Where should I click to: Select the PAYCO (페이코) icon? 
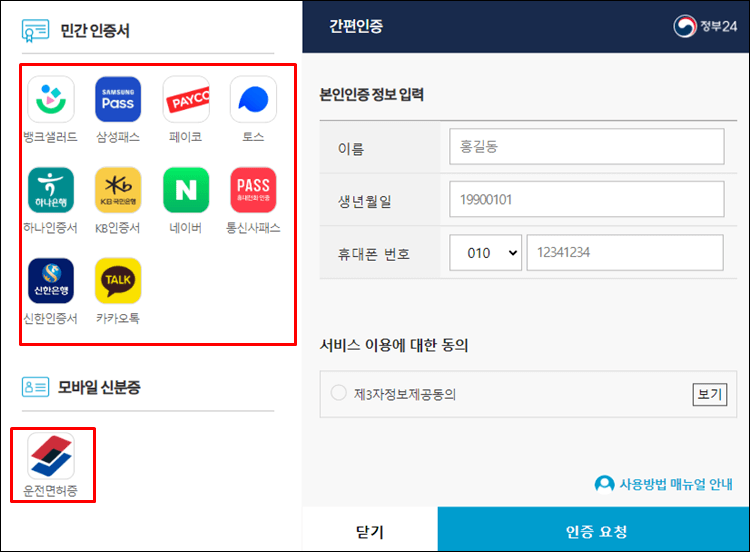click(186, 99)
